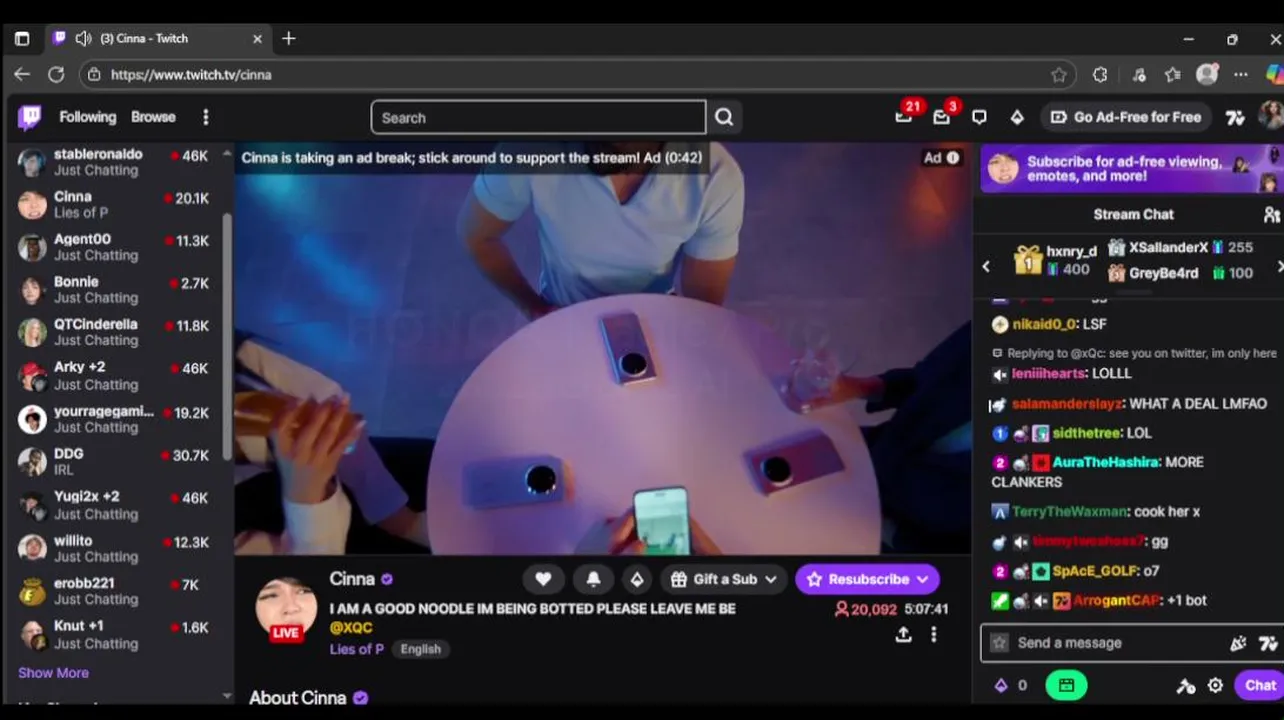Click AuraTheHashira username in chat
This screenshot has height=720, width=1284.
(1105, 462)
